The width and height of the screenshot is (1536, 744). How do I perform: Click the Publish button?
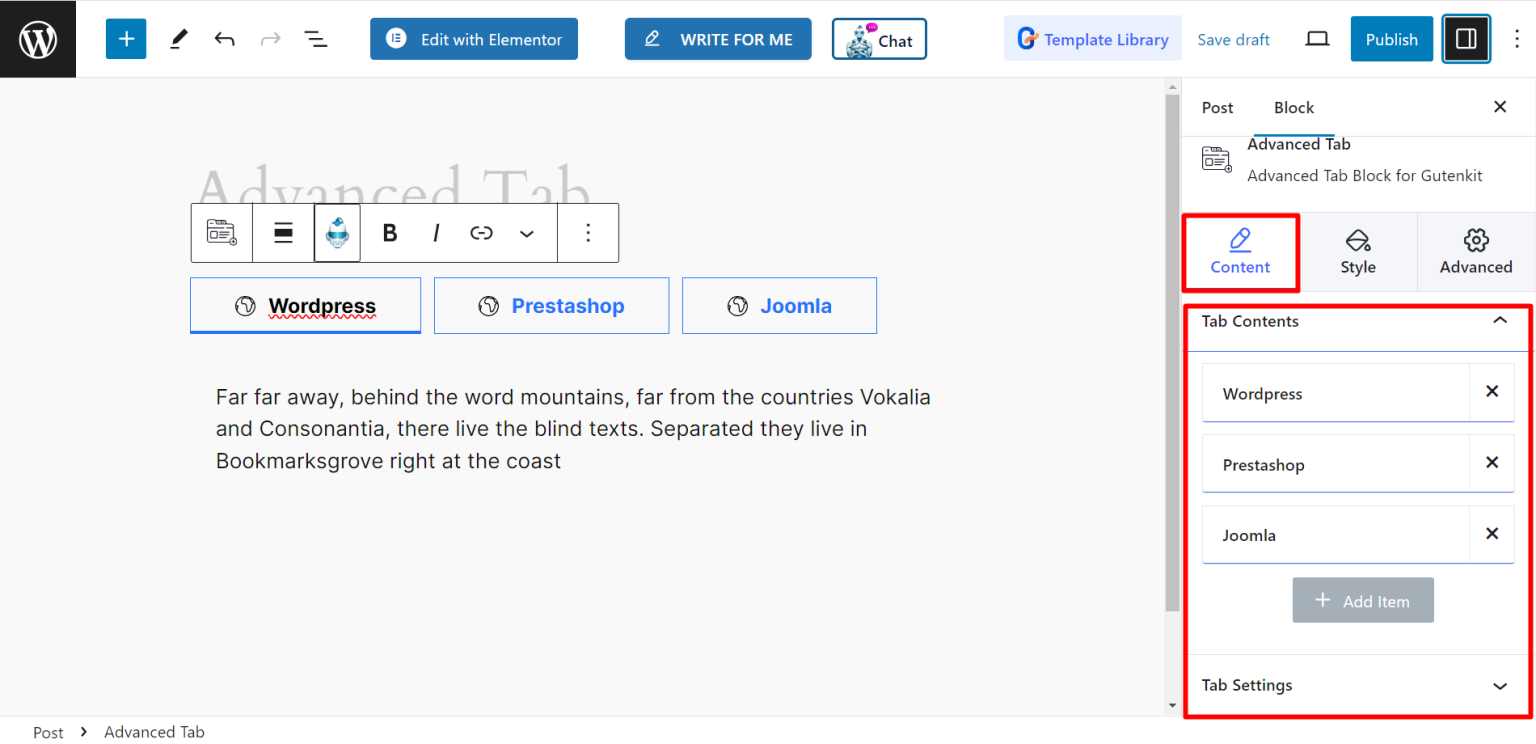coord(1391,39)
